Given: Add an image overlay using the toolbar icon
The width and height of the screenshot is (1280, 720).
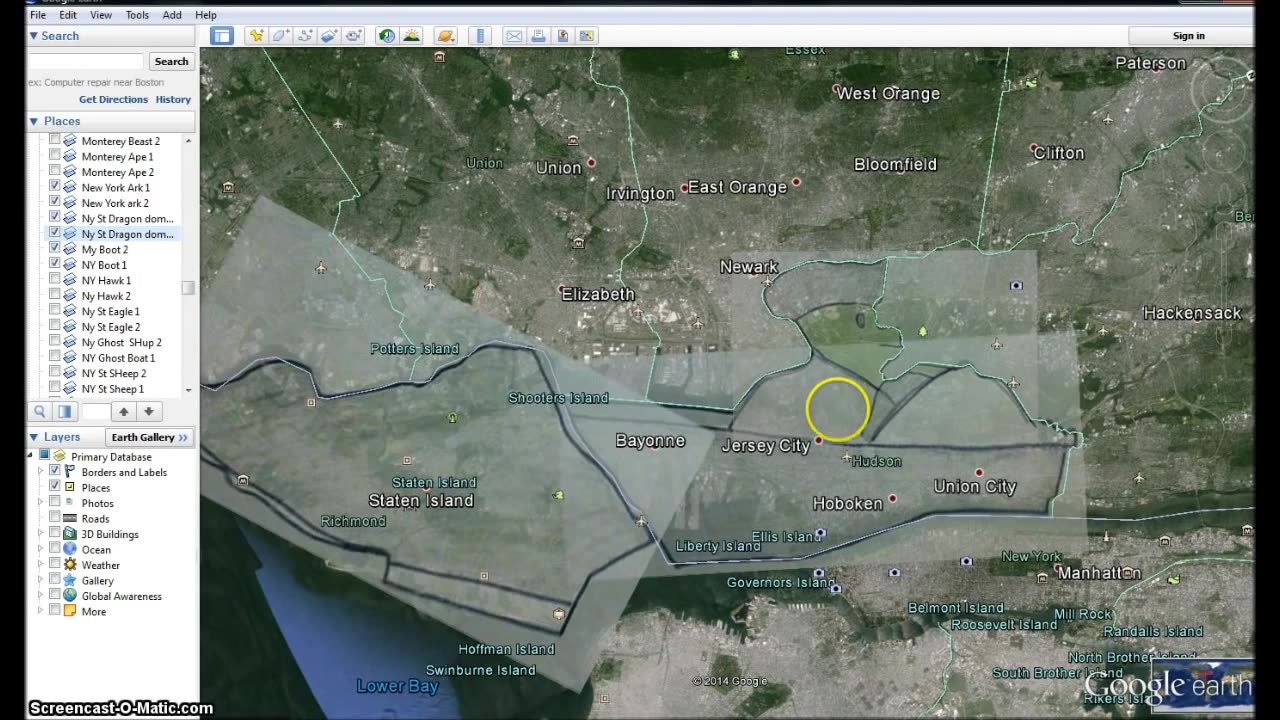Looking at the screenshot, I should pyautogui.click(x=329, y=36).
